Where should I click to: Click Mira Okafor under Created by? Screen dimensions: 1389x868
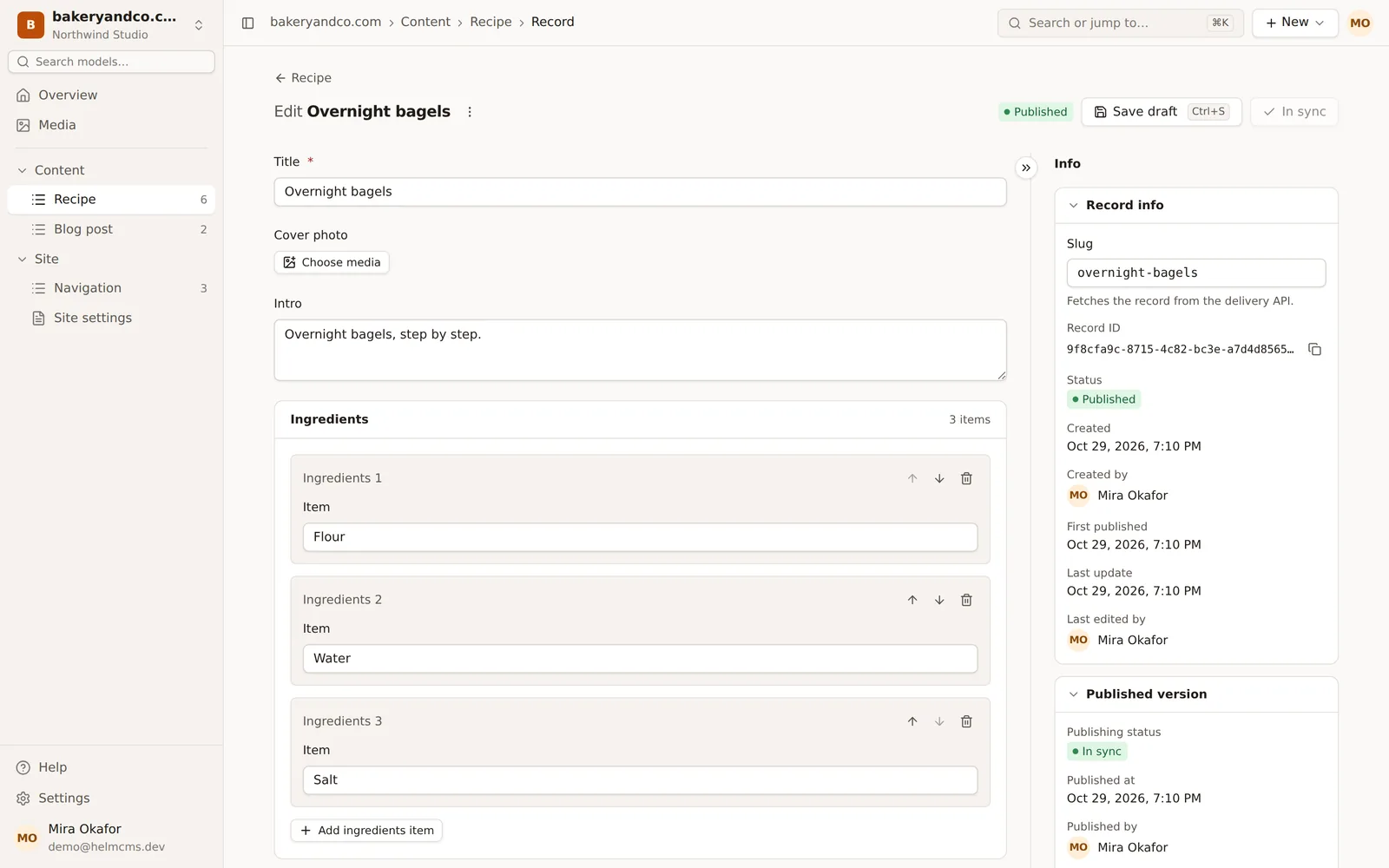click(1132, 496)
